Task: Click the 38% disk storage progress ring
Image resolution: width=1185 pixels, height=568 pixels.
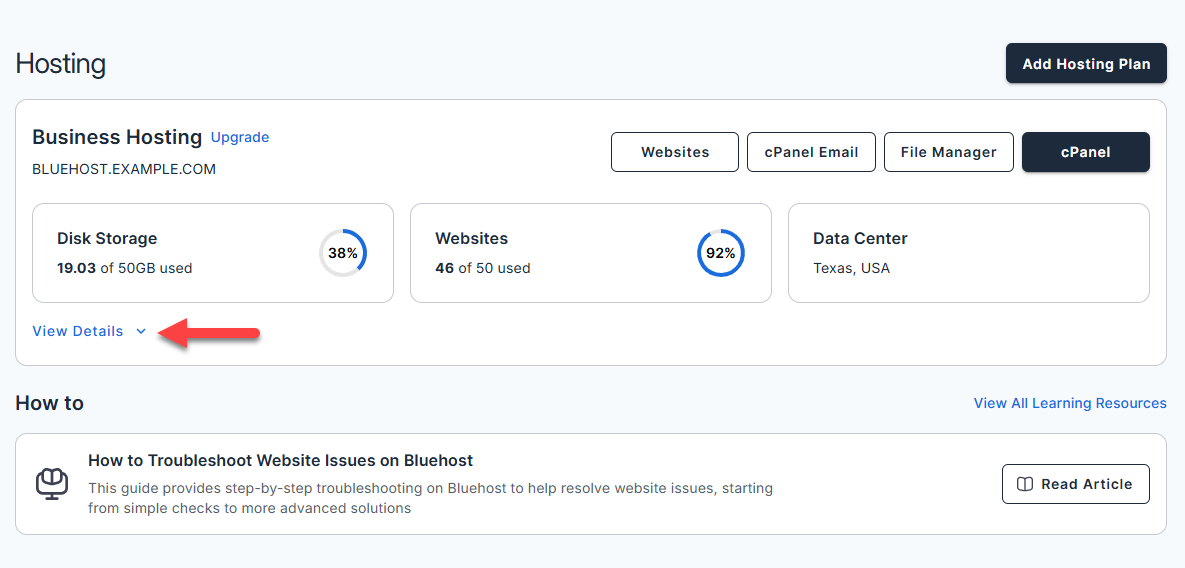Action: pos(342,253)
